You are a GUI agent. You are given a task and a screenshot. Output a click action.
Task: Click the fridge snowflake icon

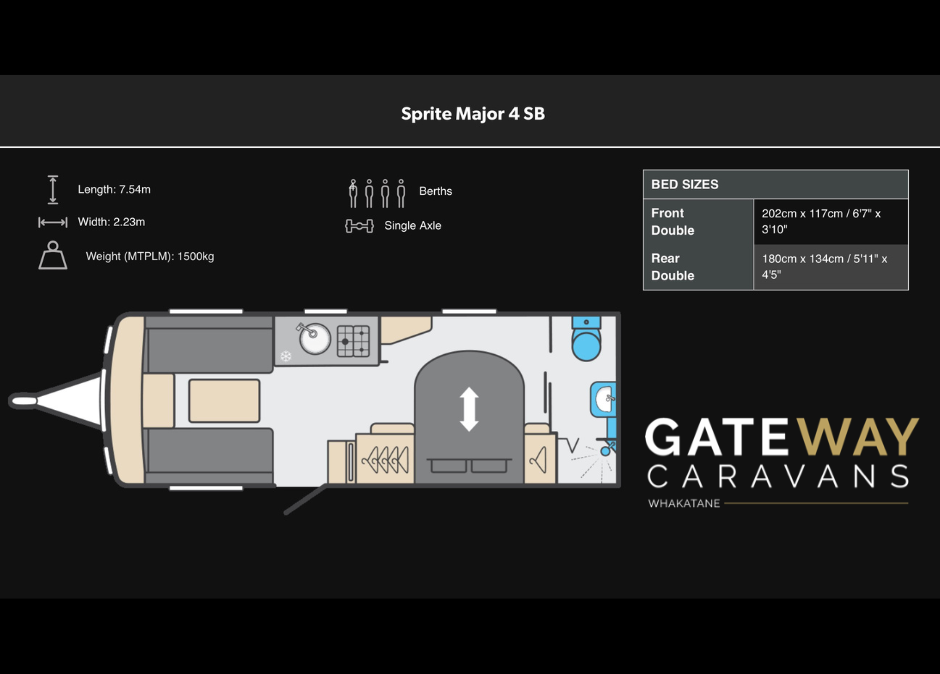click(x=286, y=355)
